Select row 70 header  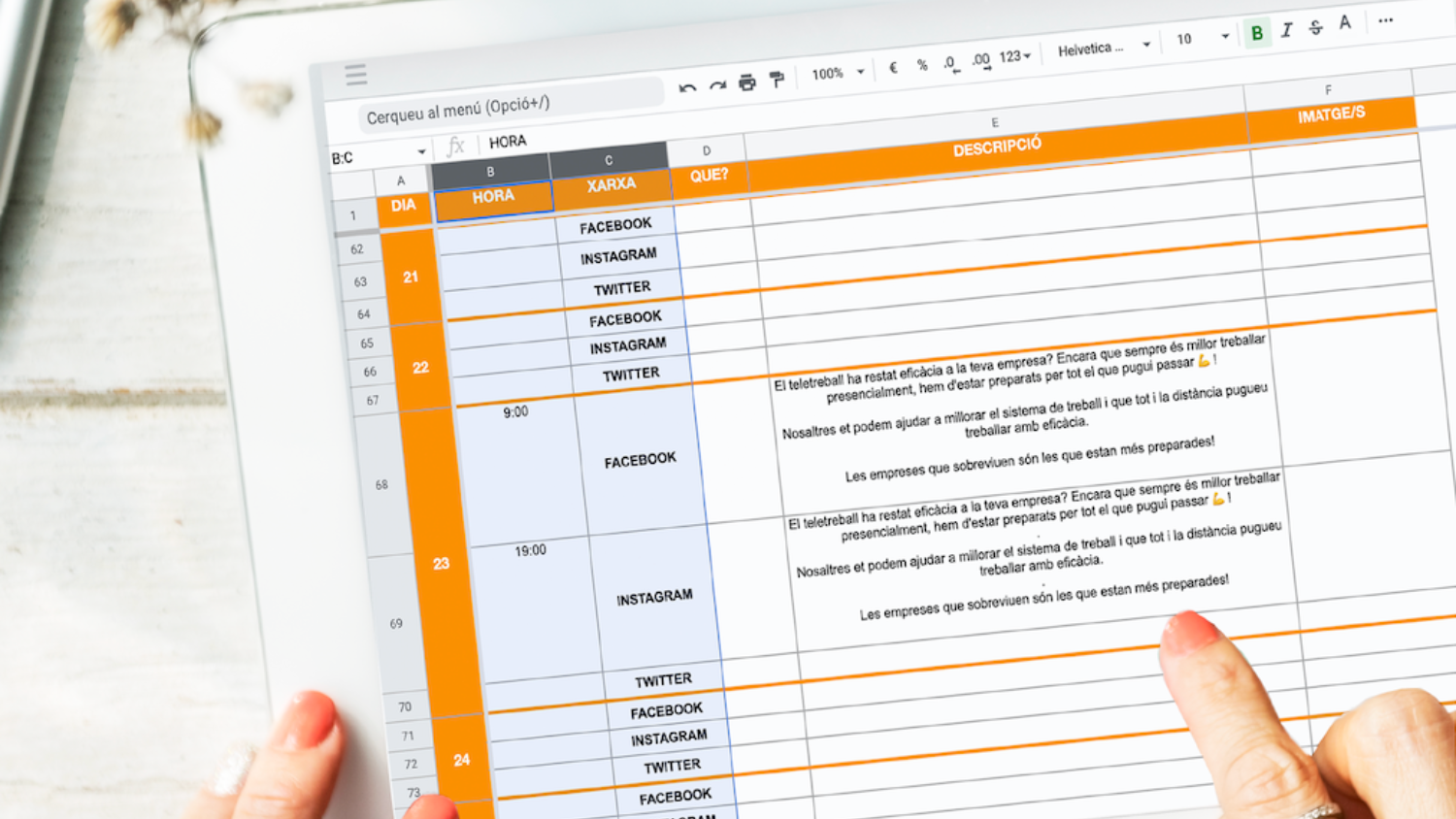click(x=405, y=706)
